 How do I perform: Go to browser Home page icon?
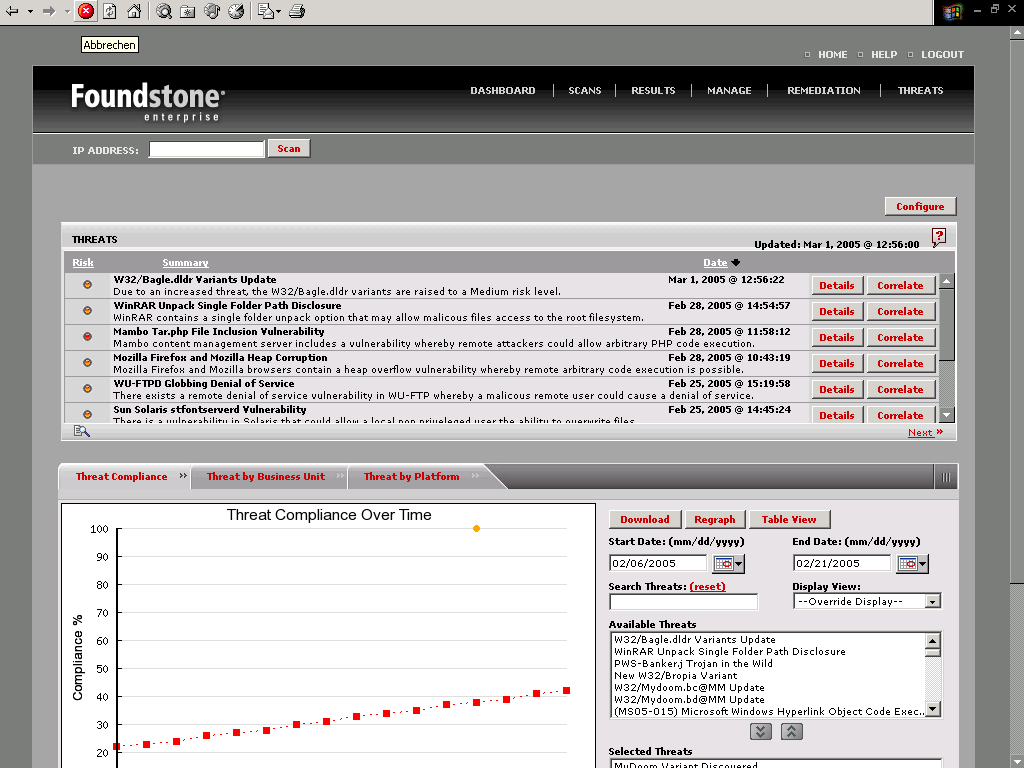pos(134,11)
